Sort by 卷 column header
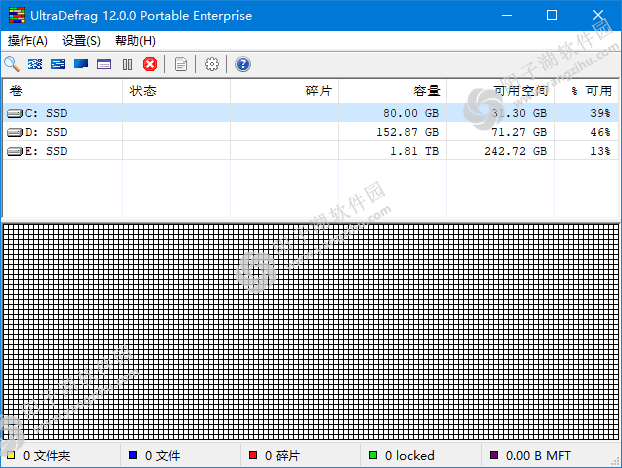 coord(63,91)
